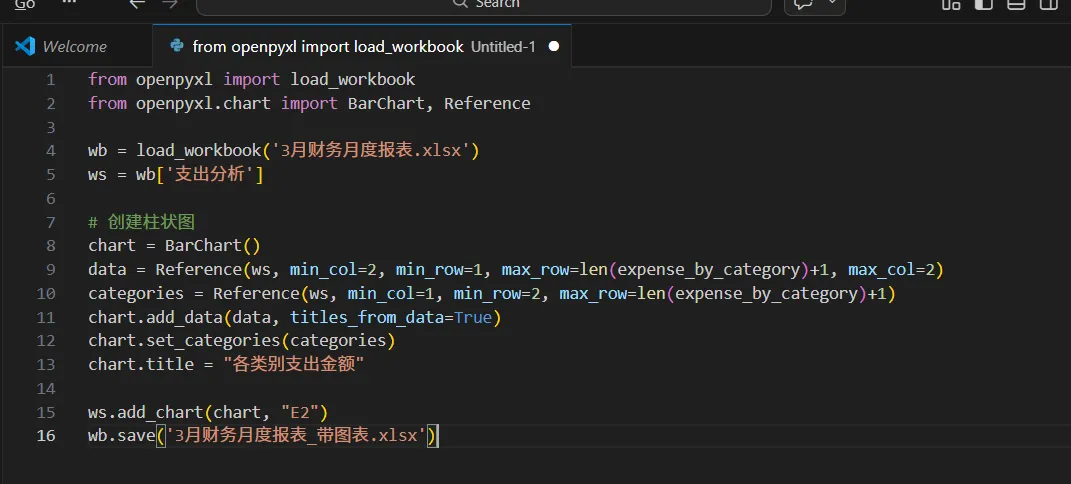The width and height of the screenshot is (1071, 484).
Task: Click line number 1 in the gutter
Action: 51,80
